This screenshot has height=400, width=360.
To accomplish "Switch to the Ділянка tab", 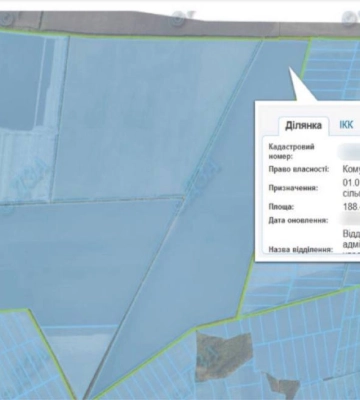I will (303, 126).
